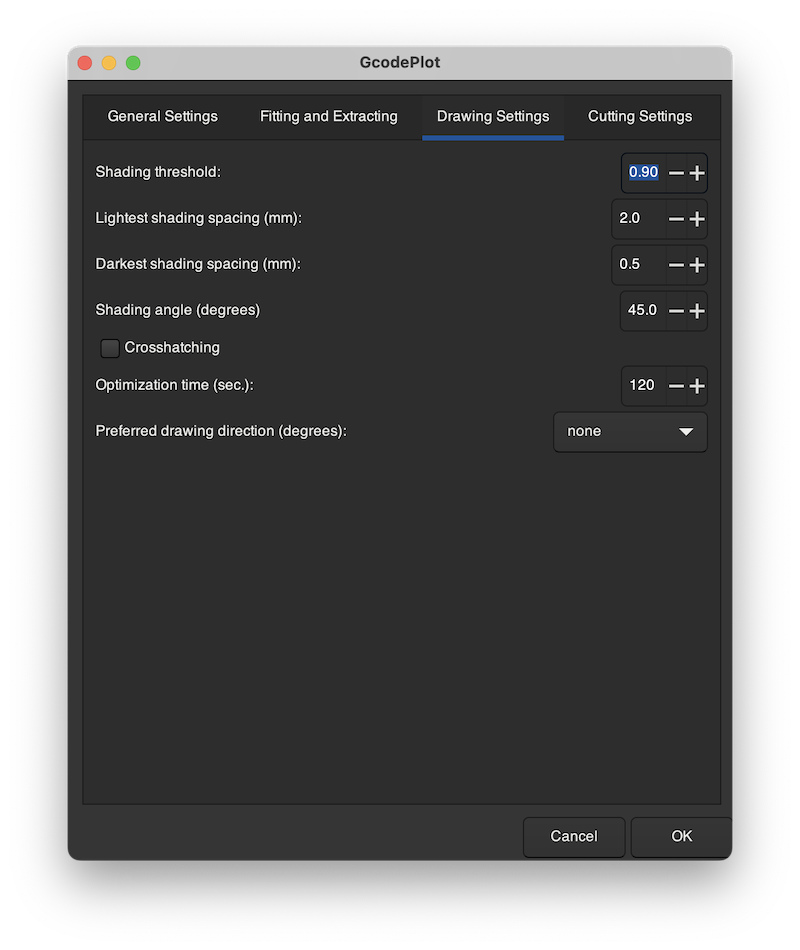
Task: Increase the Shading threshold value
Action: (x=697, y=173)
